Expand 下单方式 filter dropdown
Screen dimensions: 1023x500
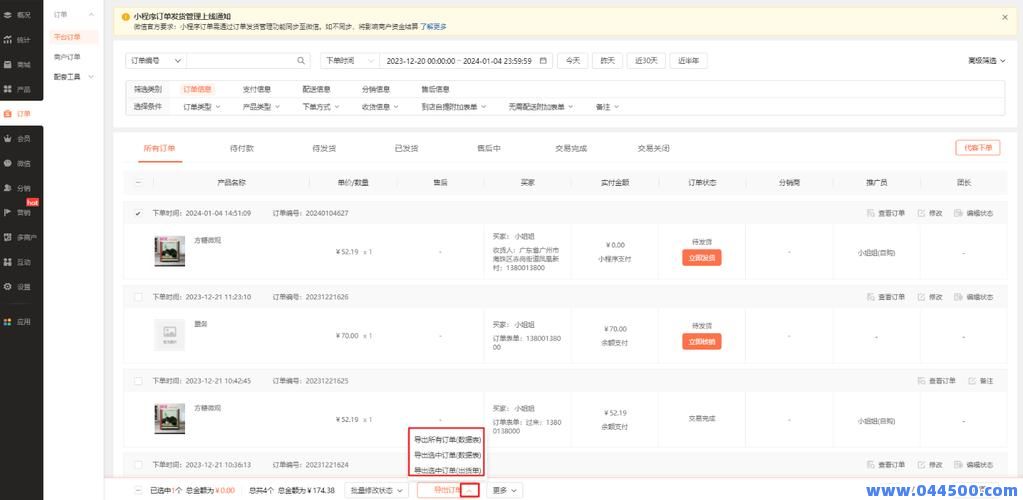pyautogui.click(x=320, y=107)
